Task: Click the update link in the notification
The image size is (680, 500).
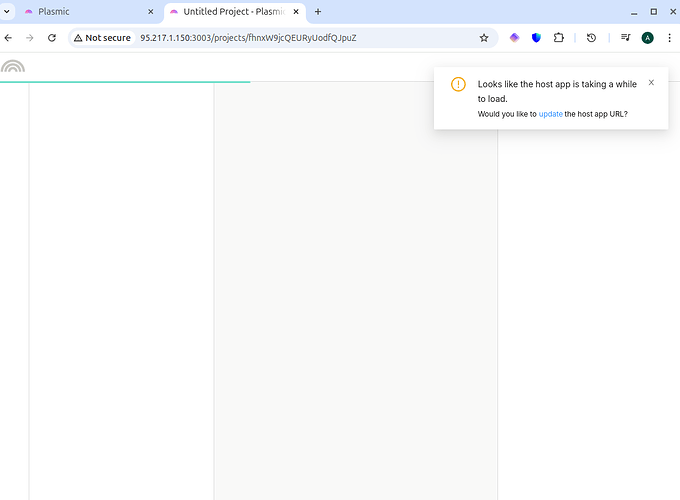Action: pos(550,114)
